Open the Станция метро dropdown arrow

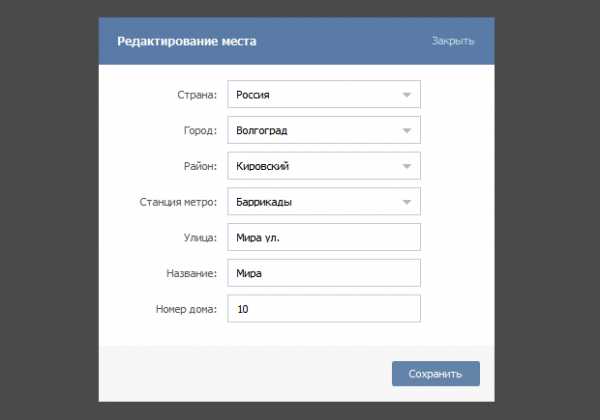click(407, 202)
